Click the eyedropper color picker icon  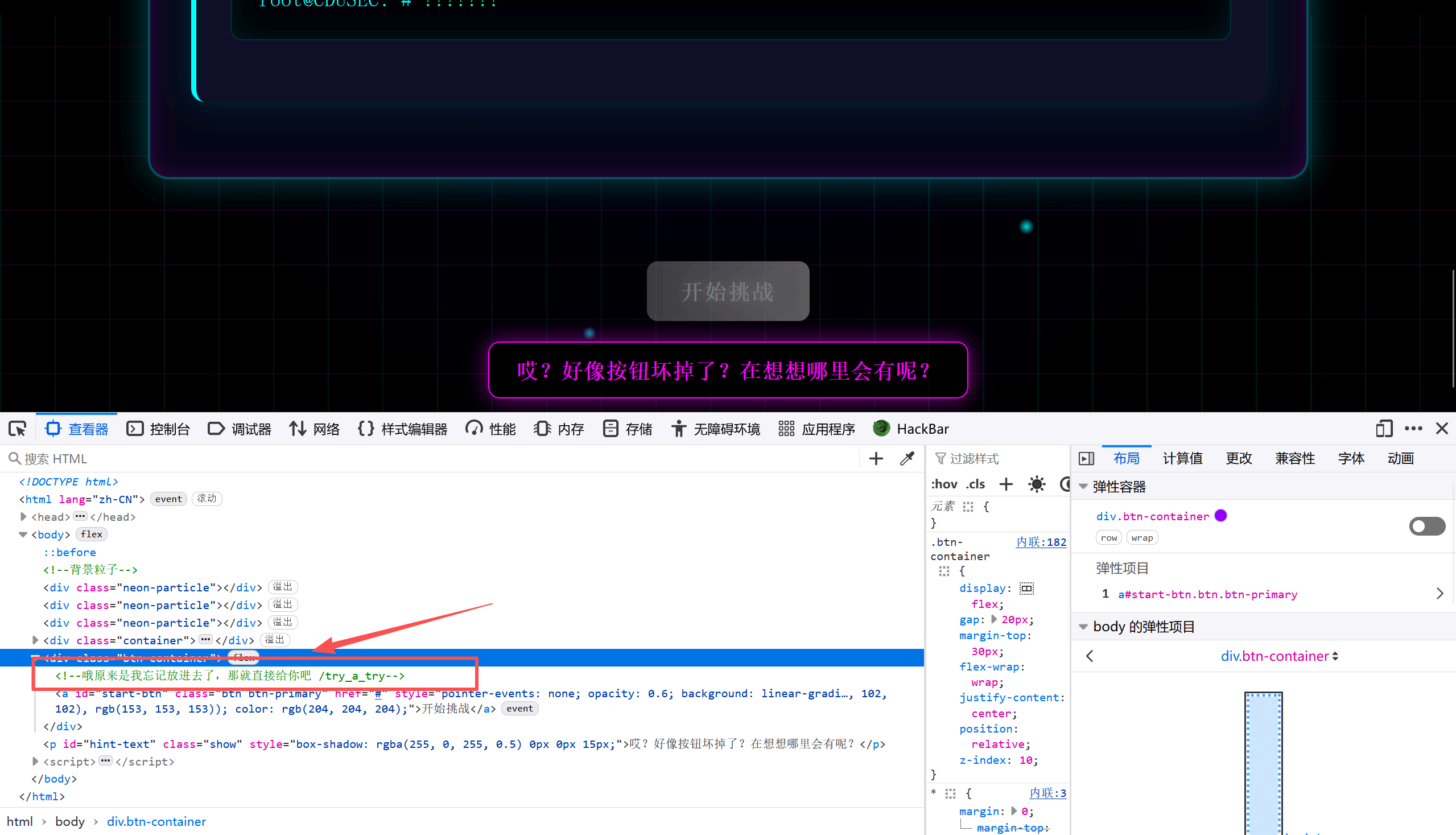907,459
